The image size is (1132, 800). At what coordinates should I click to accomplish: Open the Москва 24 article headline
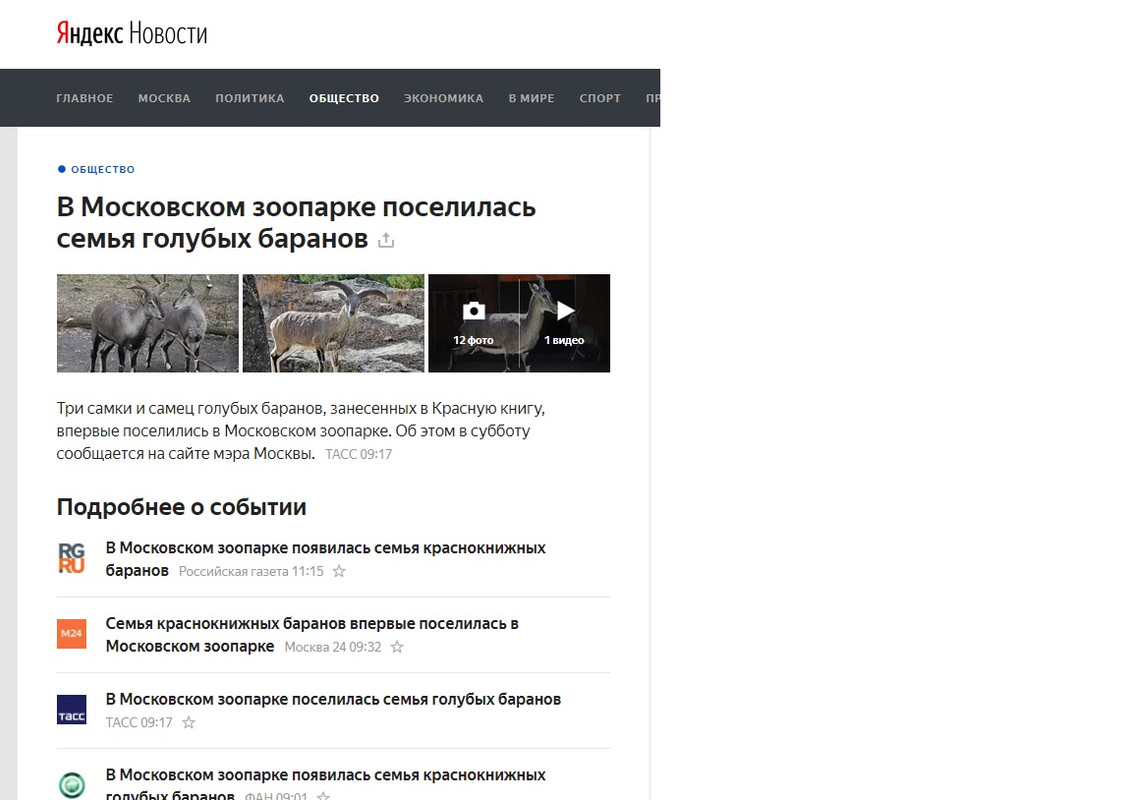[312, 634]
